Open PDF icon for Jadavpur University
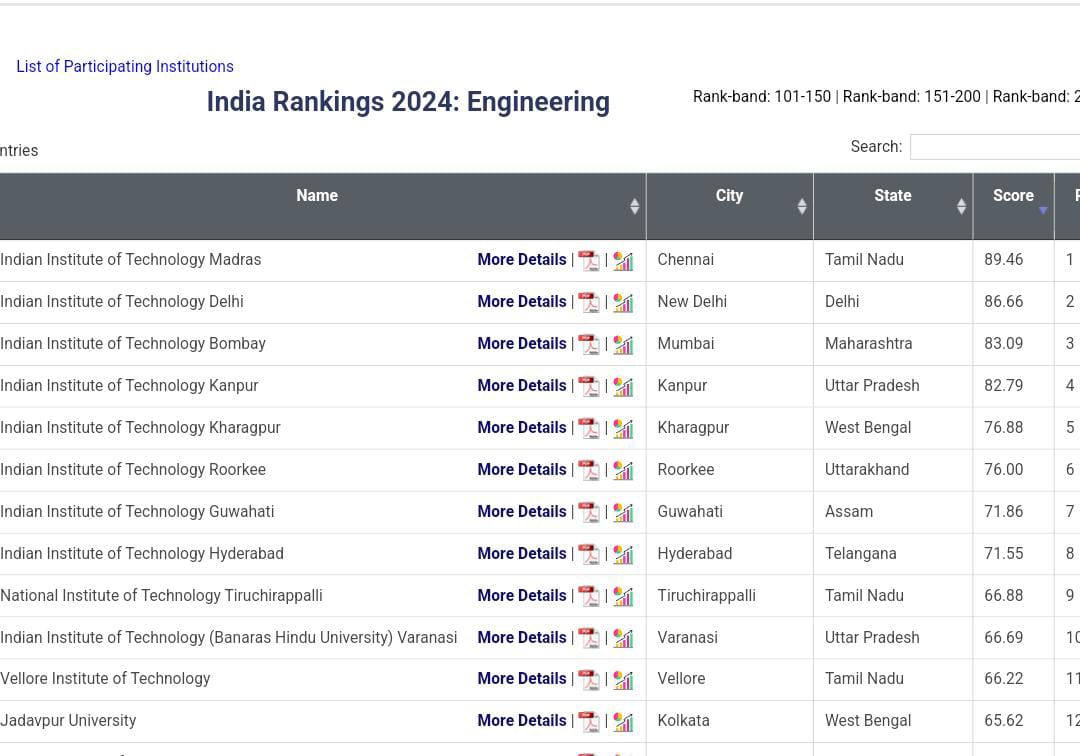This screenshot has height=756, width=1080. [x=589, y=722]
